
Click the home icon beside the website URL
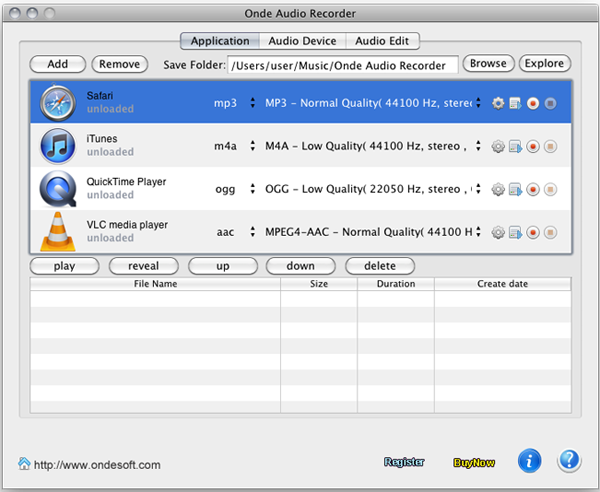24,464
